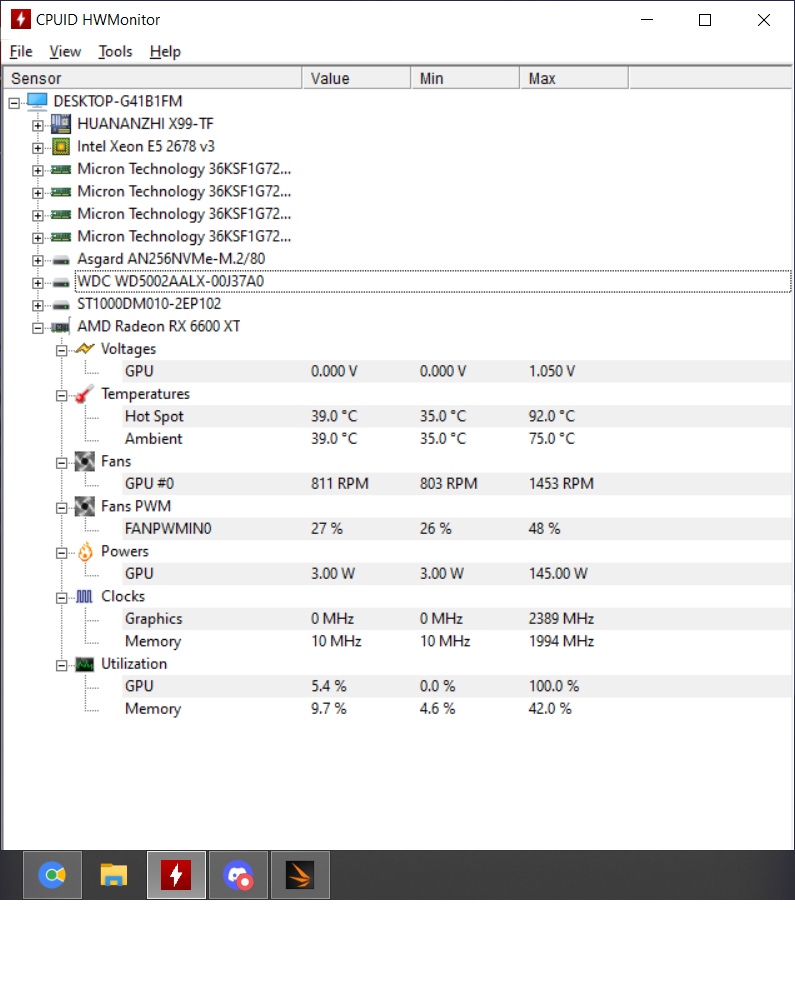Click the fan icon beside Fans
This screenshot has height=991, width=795.
[85, 461]
